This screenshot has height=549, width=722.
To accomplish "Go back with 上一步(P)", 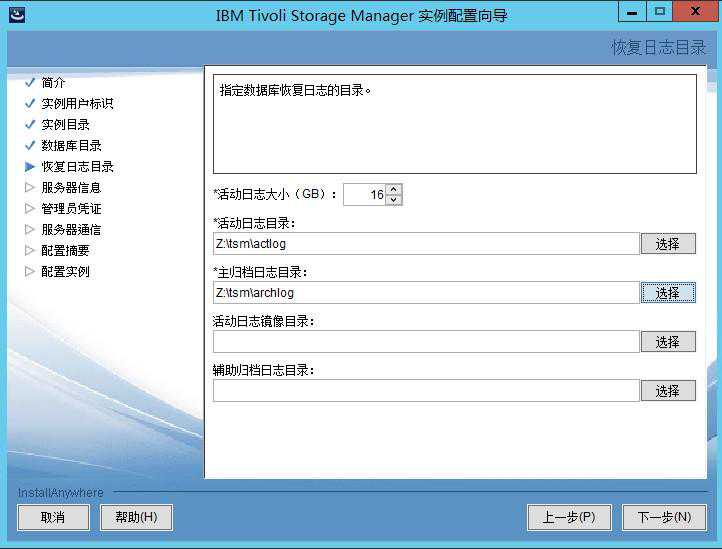I will [569, 517].
